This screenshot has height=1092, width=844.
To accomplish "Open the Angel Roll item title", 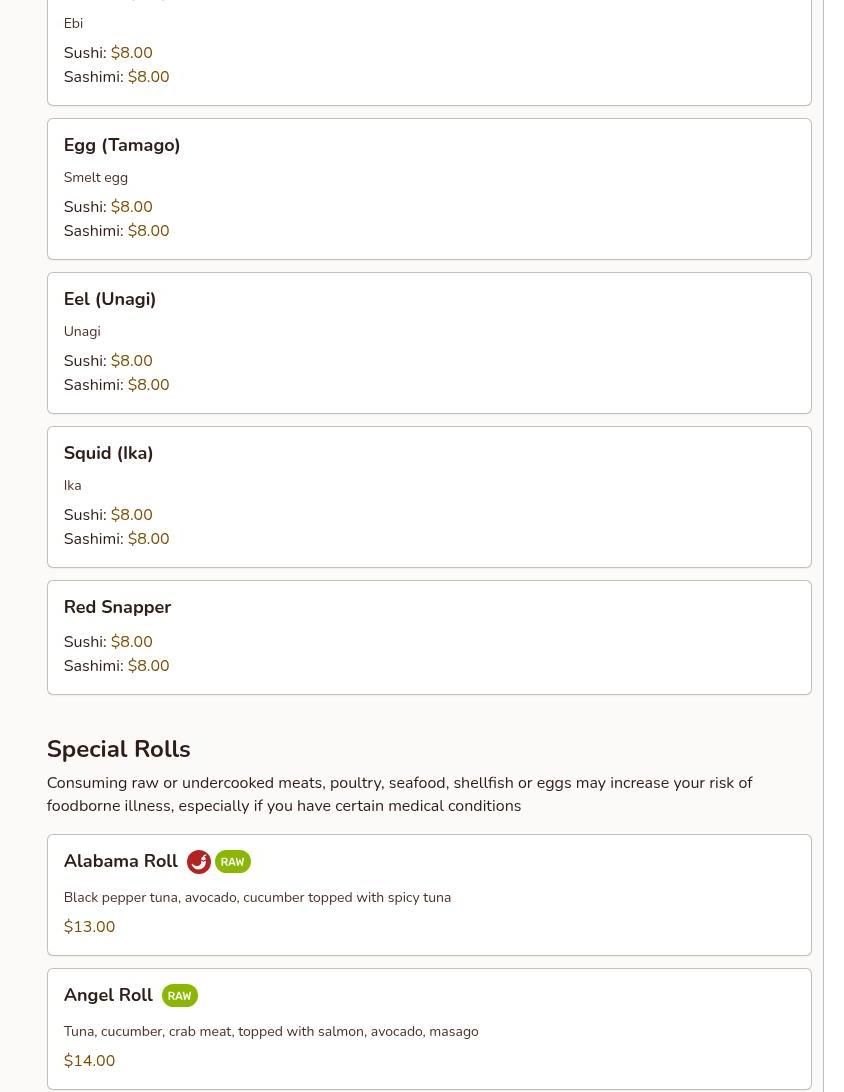I will [108, 995].
